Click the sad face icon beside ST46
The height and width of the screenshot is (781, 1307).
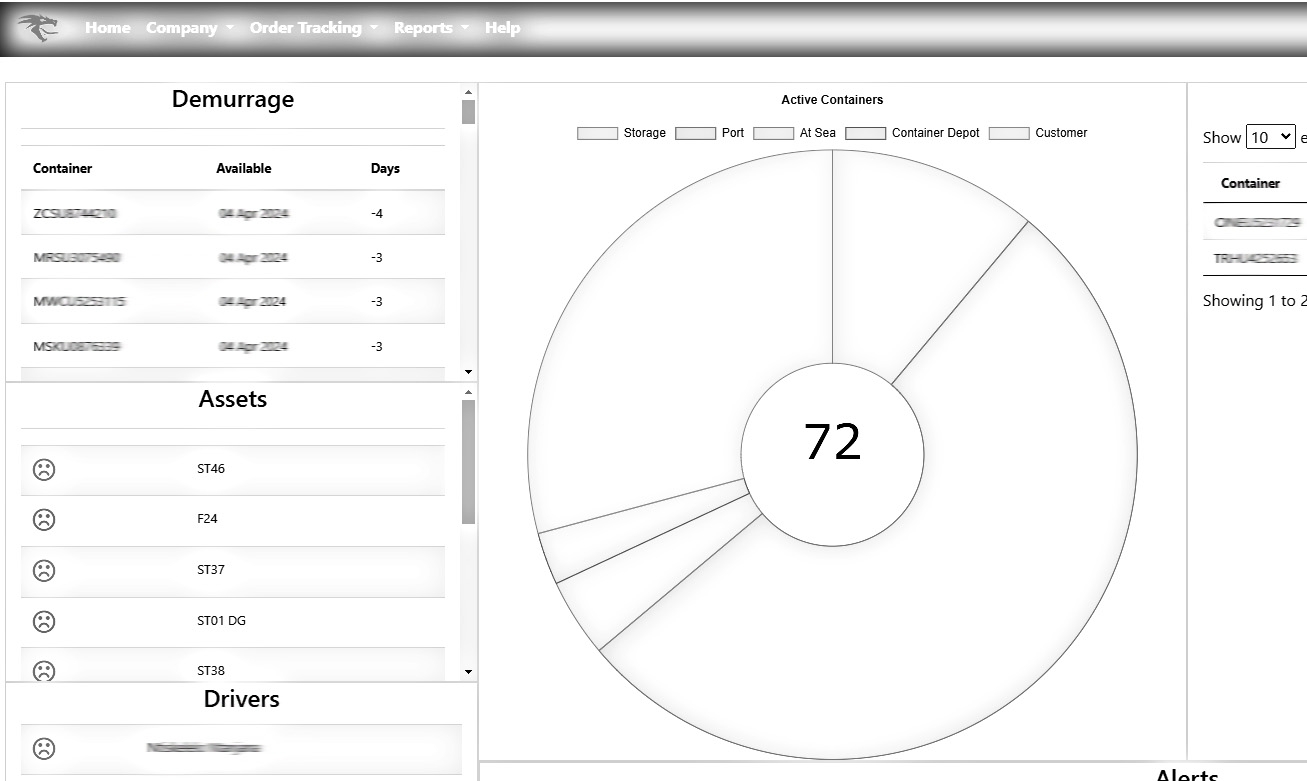44,469
